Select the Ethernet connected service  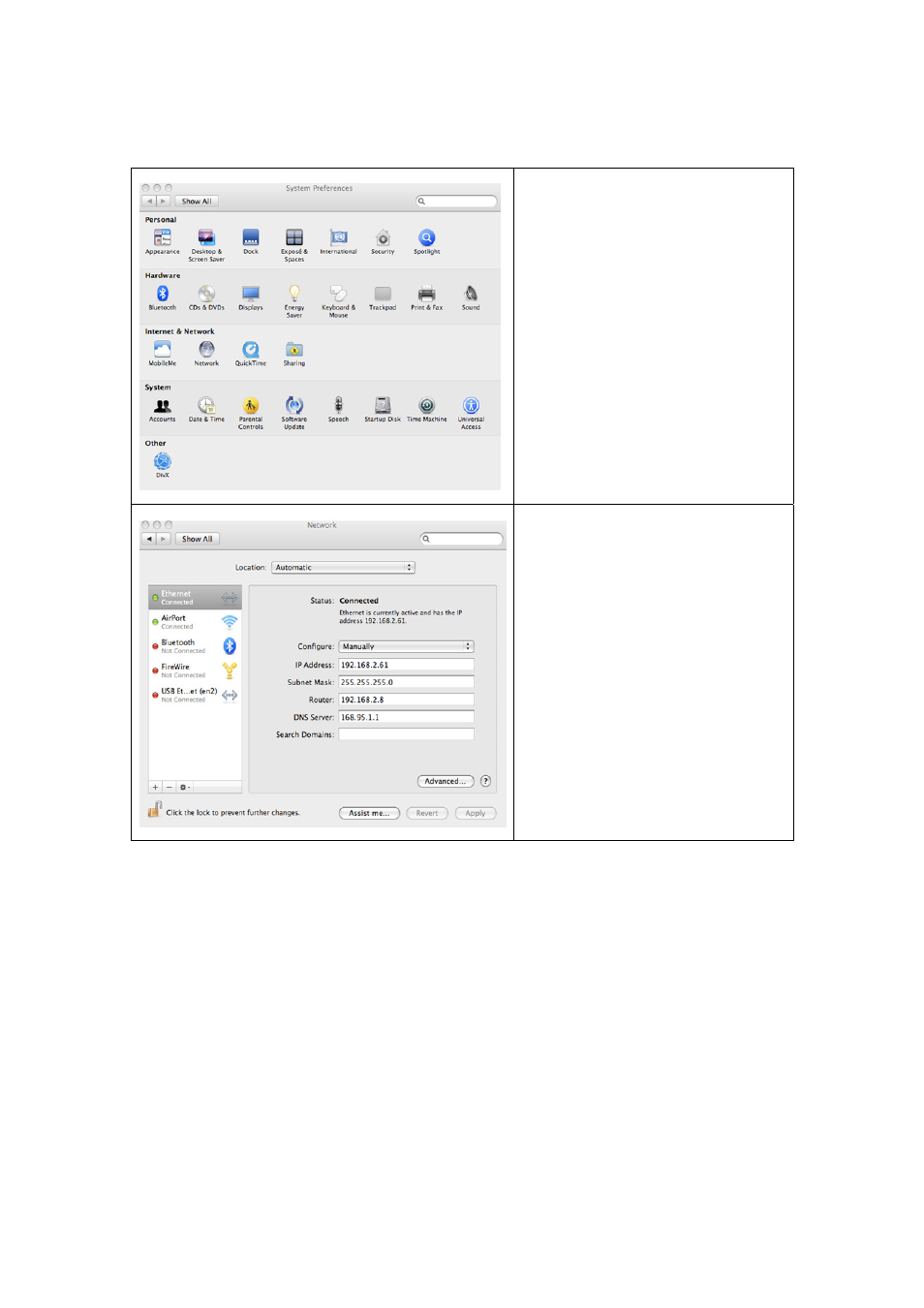point(195,598)
